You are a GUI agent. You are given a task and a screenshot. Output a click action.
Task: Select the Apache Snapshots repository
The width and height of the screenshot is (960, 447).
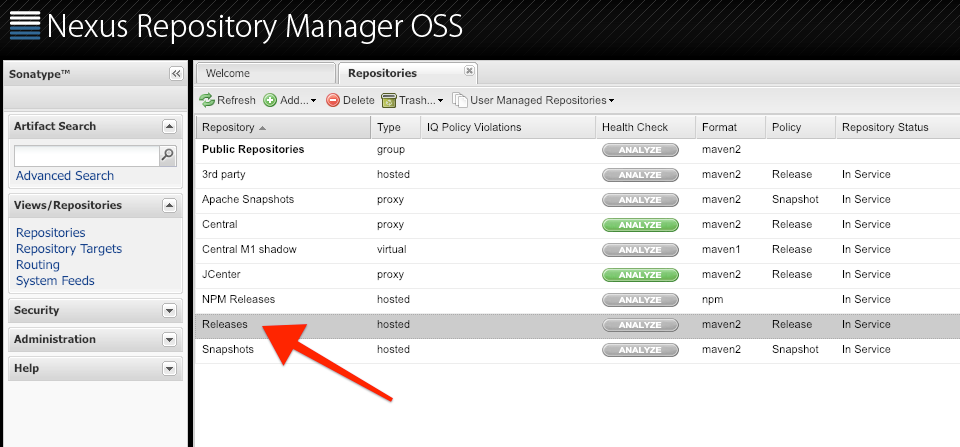(577, 200)
